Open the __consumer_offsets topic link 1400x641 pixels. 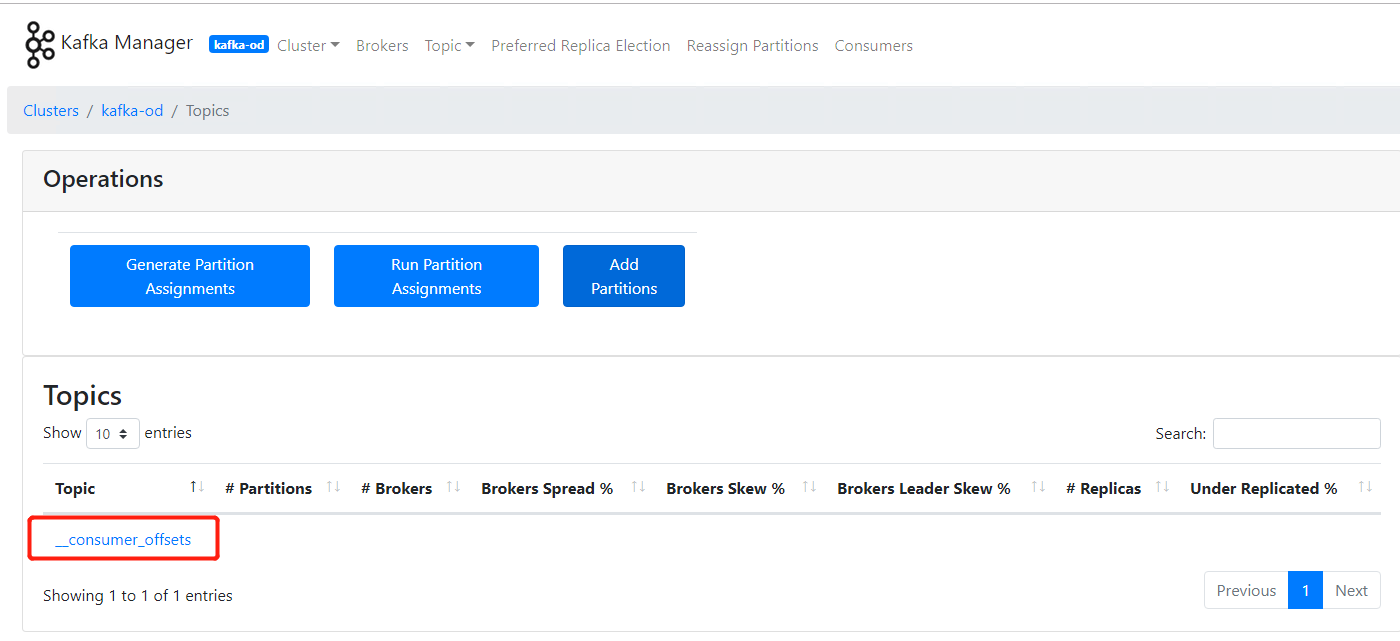pyautogui.click(x=123, y=540)
